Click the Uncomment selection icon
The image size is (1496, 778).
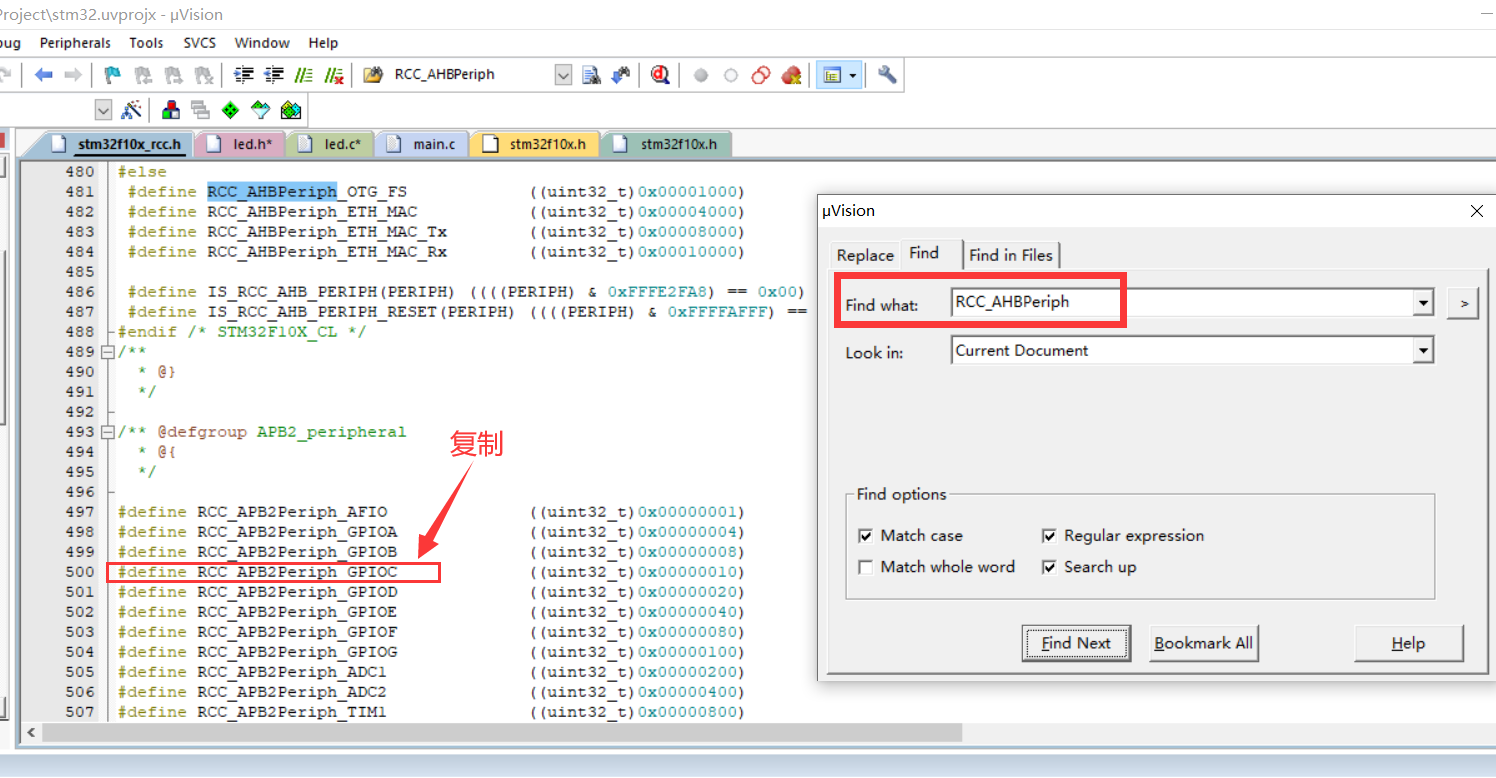[334, 75]
